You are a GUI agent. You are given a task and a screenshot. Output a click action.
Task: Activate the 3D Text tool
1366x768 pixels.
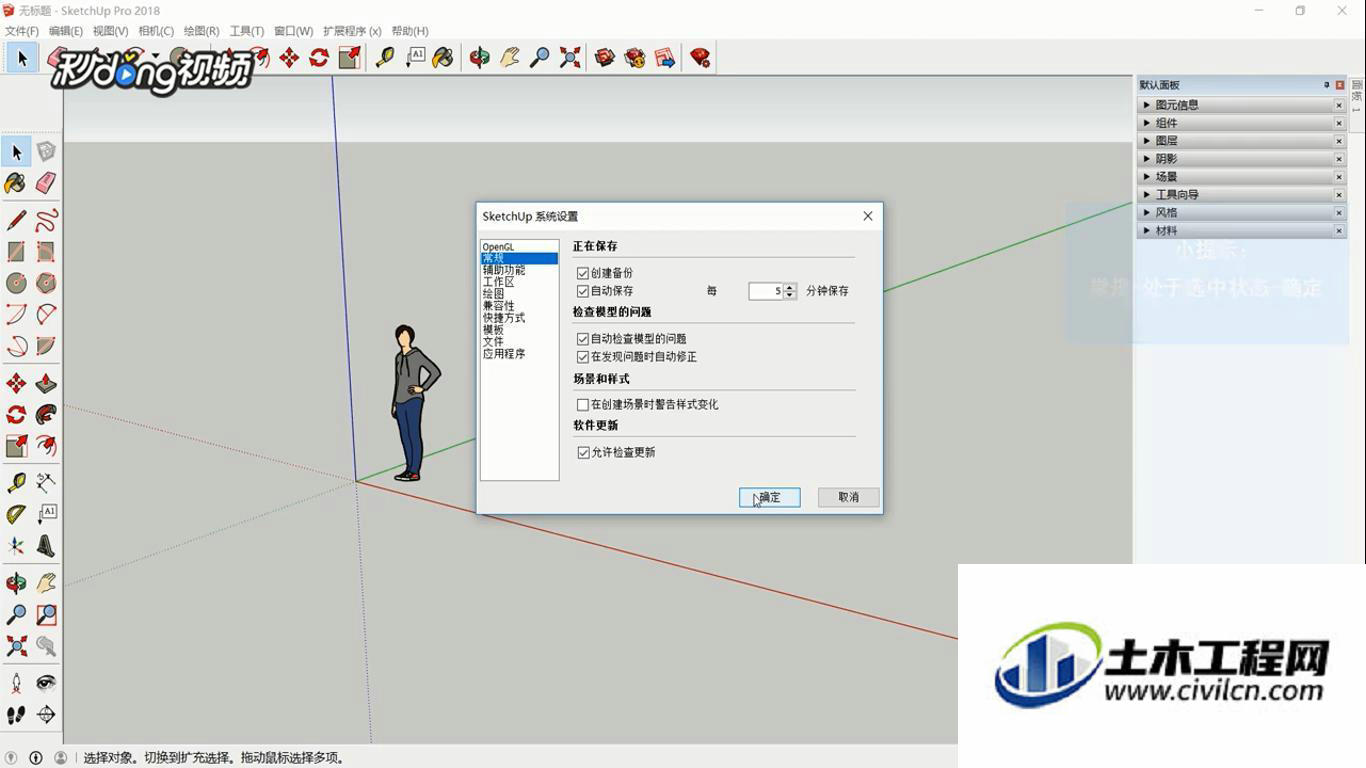pos(46,546)
